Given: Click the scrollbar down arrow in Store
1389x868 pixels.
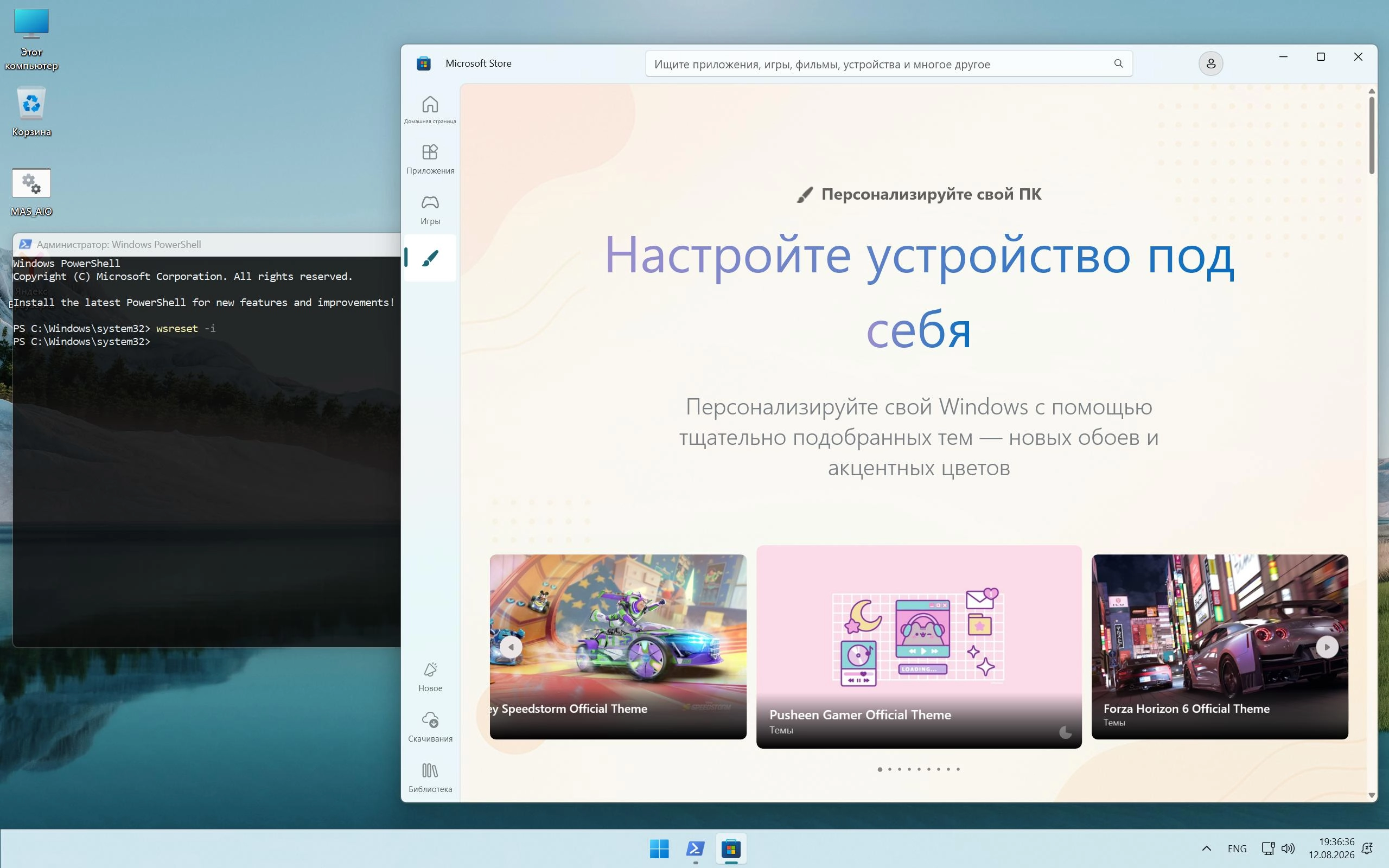Looking at the screenshot, I should [1372, 795].
